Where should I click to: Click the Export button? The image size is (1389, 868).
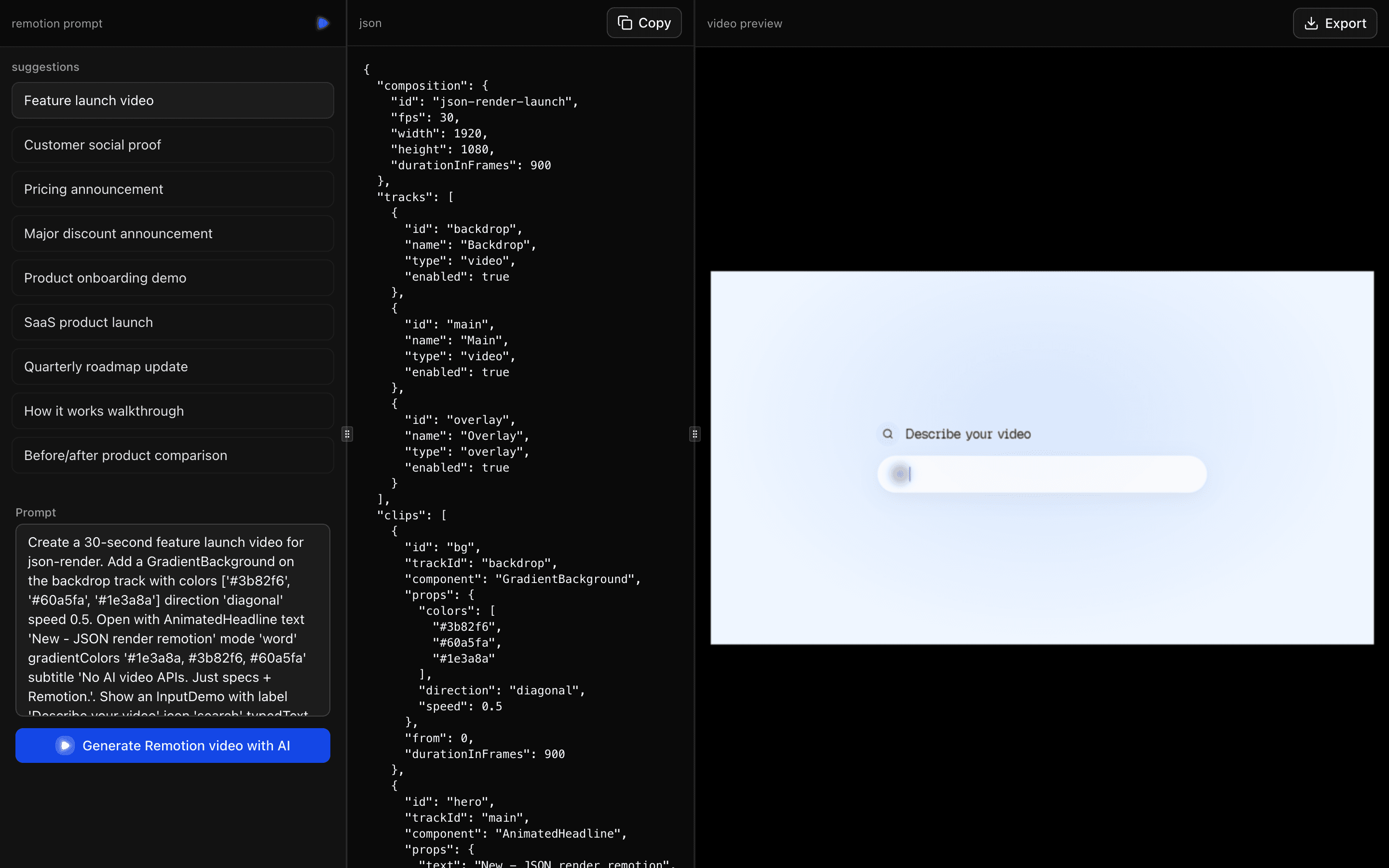[1335, 22]
